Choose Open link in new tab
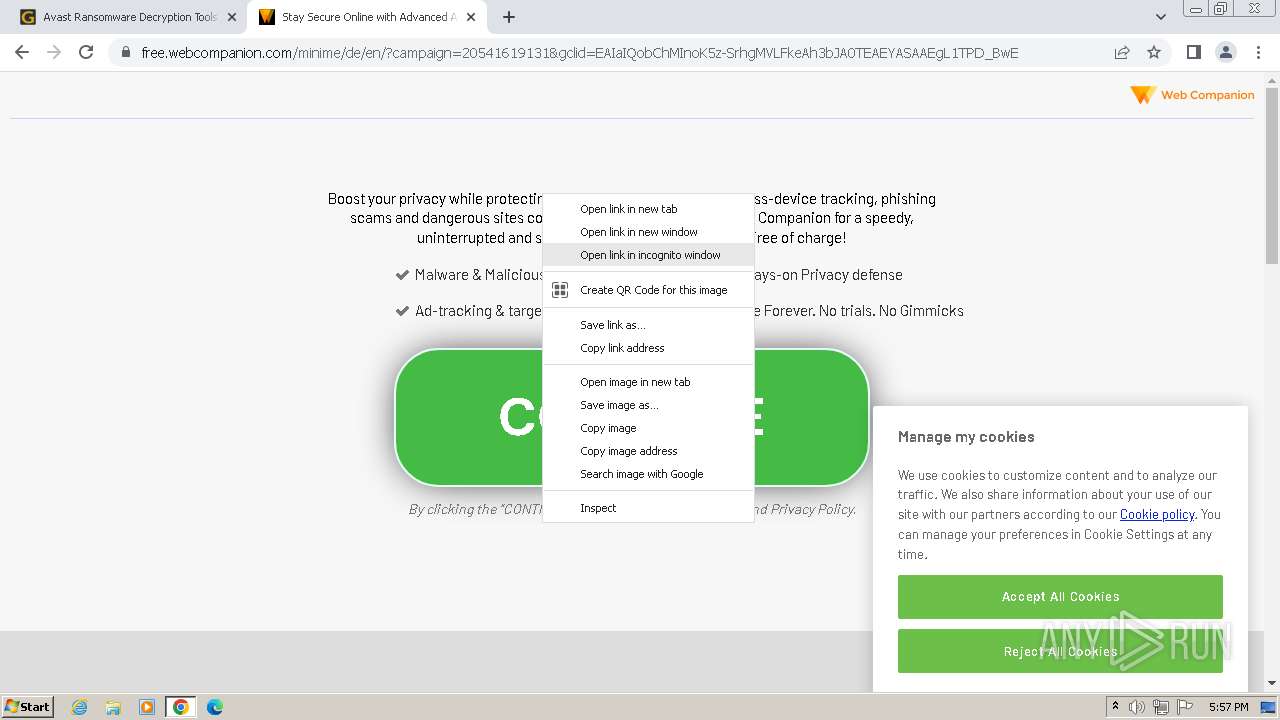 [x=648, y=209]
